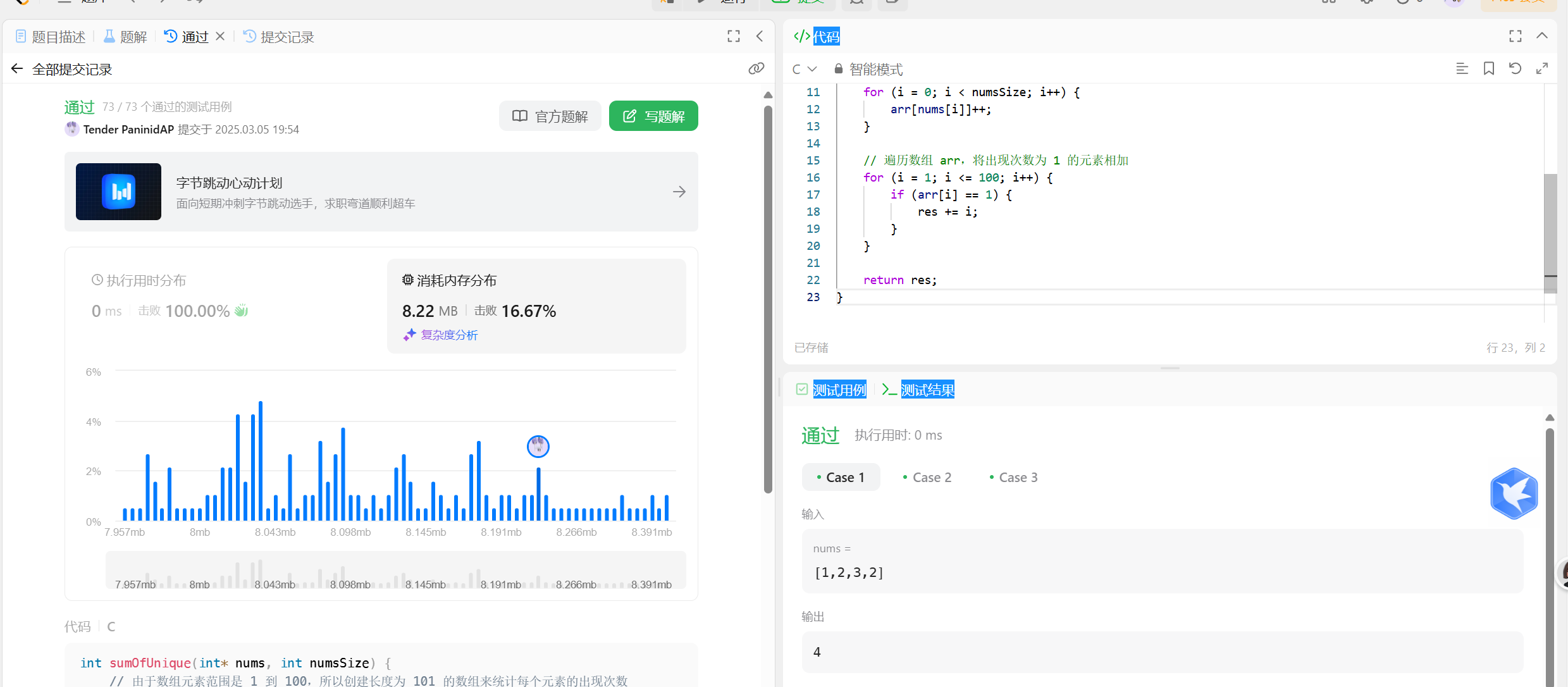
Task: Collapse the code panel with the chevron up
Action: (x=1542, y=36)
